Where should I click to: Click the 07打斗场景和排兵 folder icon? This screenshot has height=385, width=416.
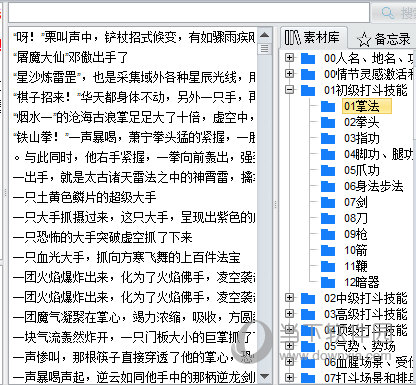tap(308, 378)
